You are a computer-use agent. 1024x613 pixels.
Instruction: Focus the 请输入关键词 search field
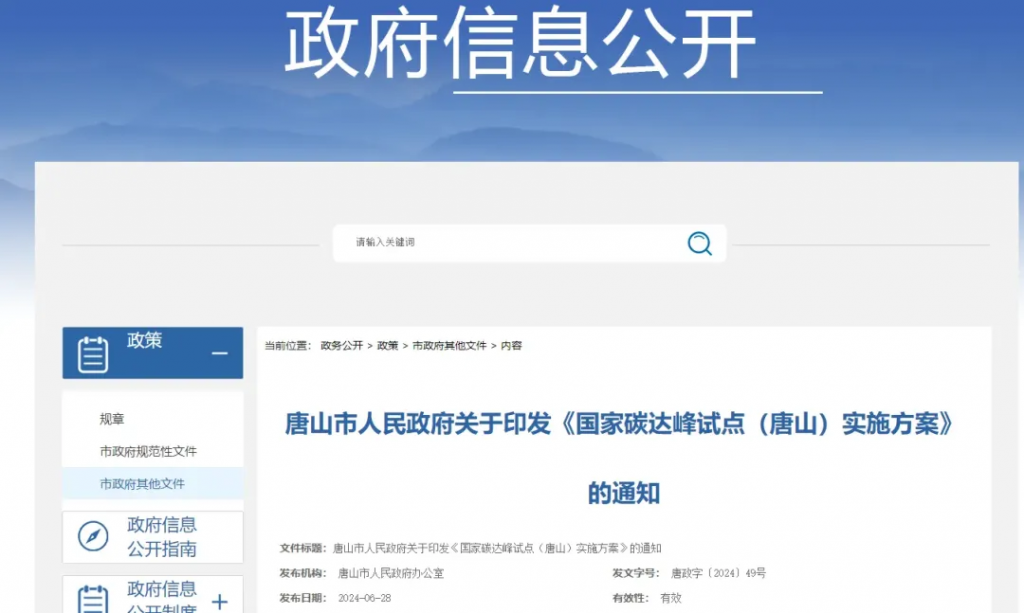click(x=510, y=243)
